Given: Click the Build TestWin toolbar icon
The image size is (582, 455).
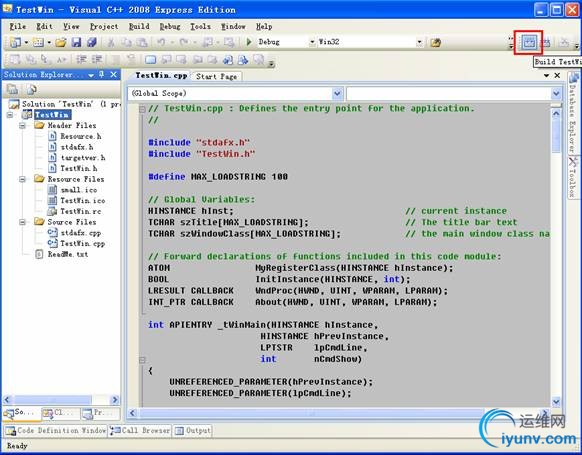Looking at the screenshot, I should pos(529,42).
